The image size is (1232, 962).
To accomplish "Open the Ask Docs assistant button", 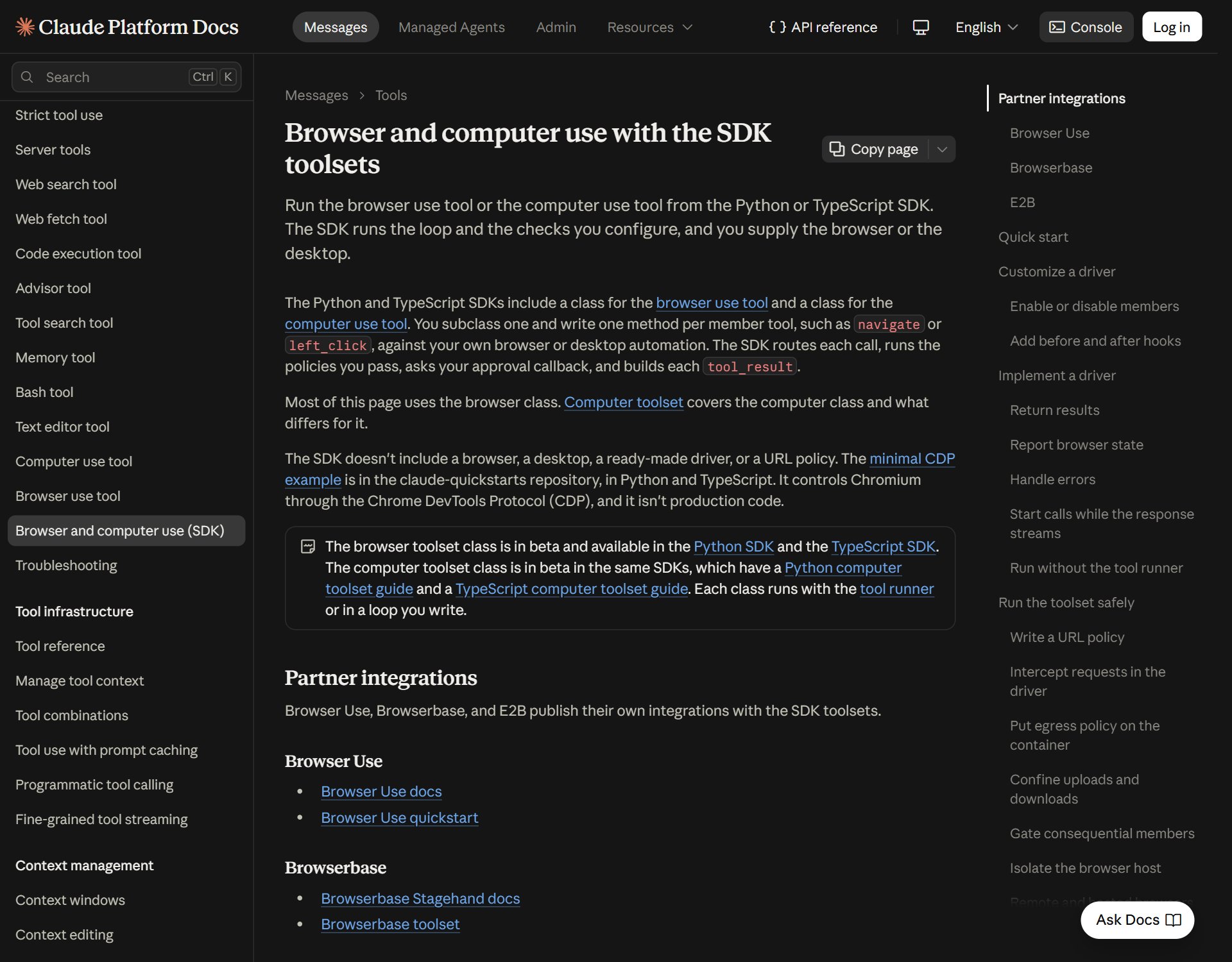I will pos(1137,920).
